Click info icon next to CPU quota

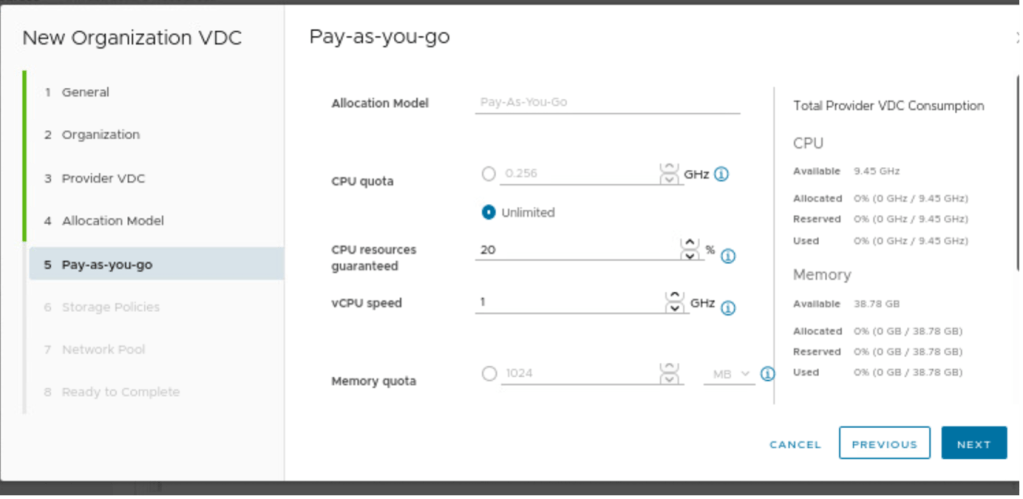point(721,174)
